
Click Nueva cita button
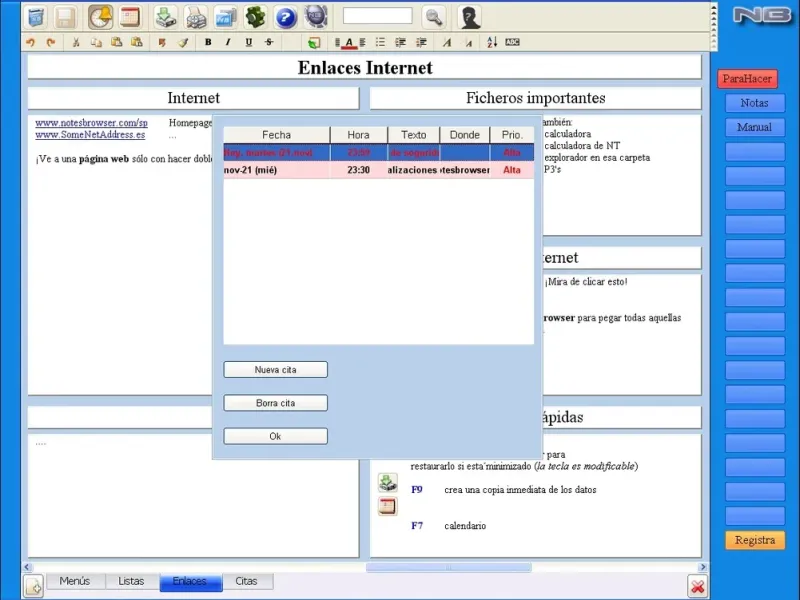(276, 370)
